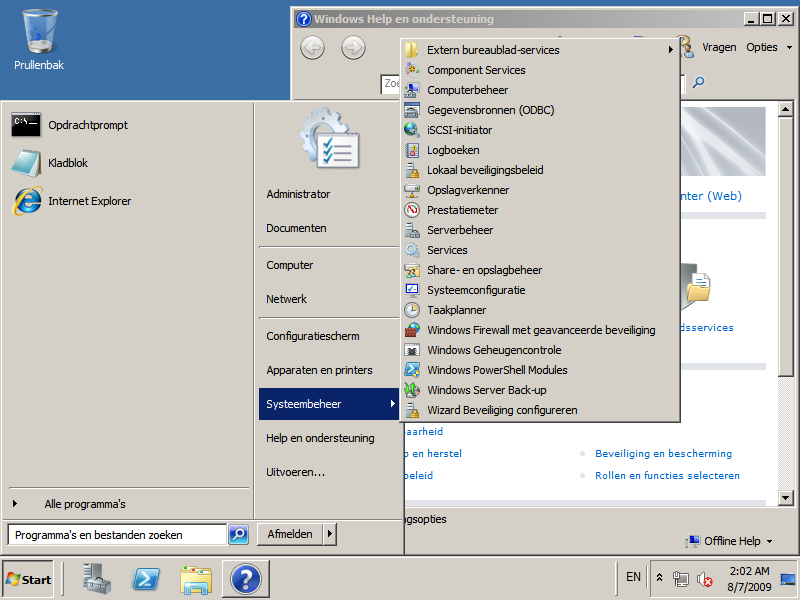Open Windows Explorer folder on taskbar
The height and width of the screenshot is (600, 800).
196,579
